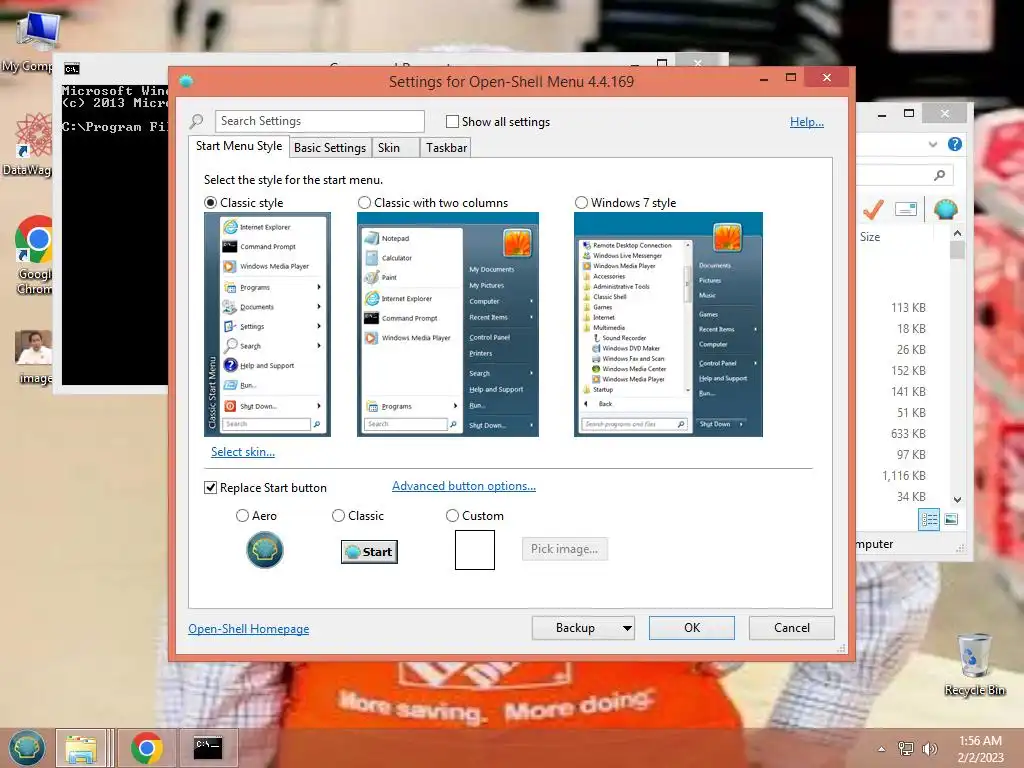Select the Classic style radio button
Viewport: 1024px width, 768px height.
click(211, 202)
